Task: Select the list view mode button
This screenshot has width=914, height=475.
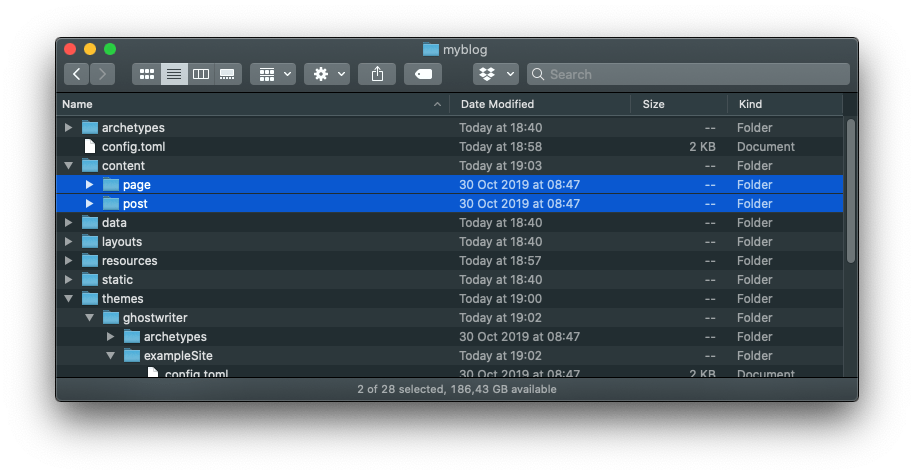Action: (174, 74)
